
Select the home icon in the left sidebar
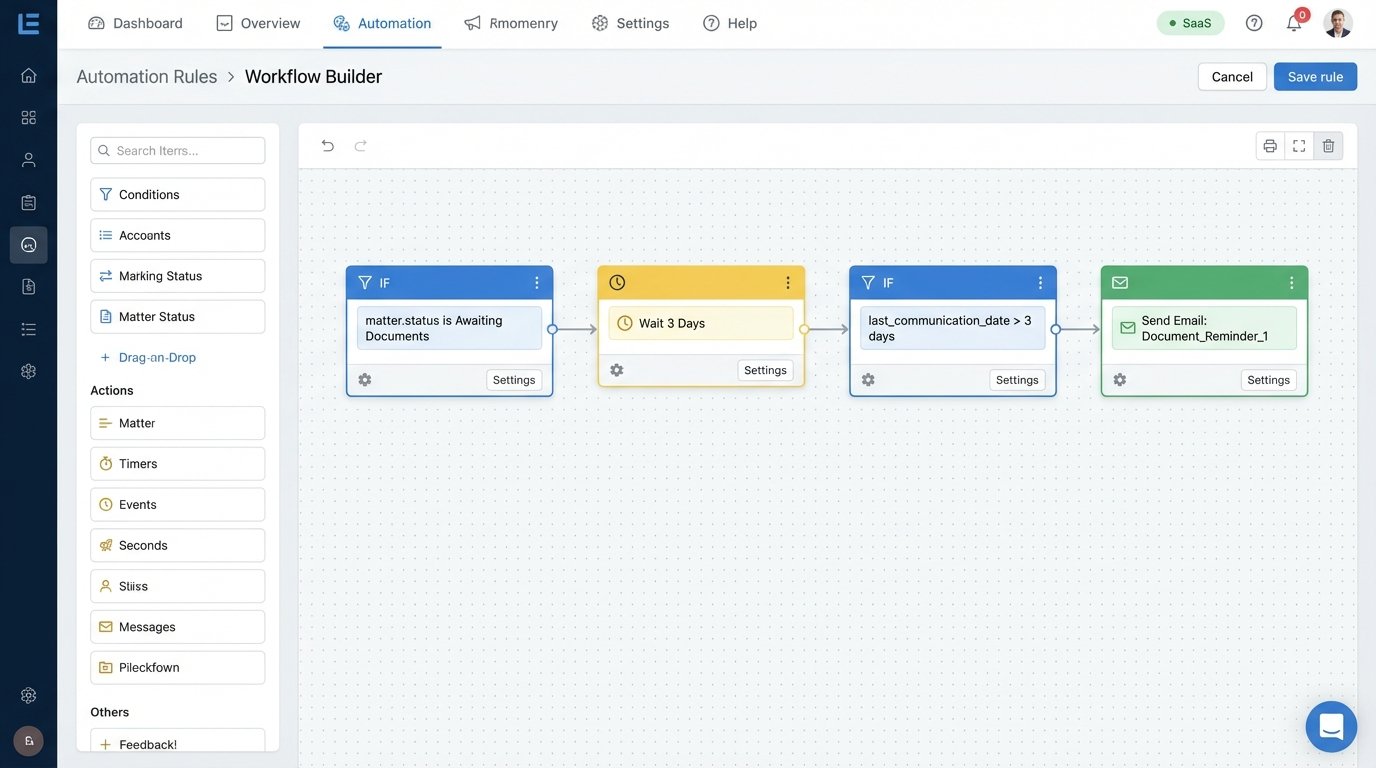pyautogui.click(x=24, y=73)
